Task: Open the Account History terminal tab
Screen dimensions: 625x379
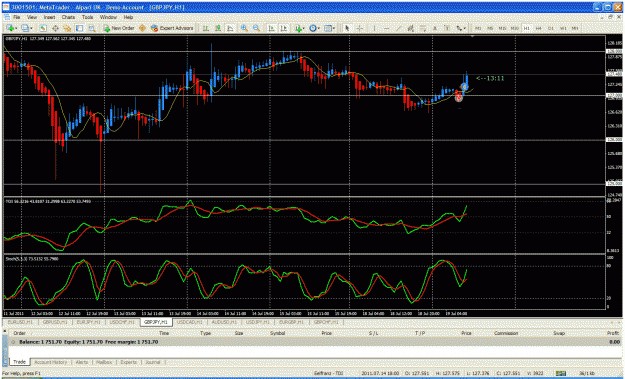Action: (x=51, y=362)
